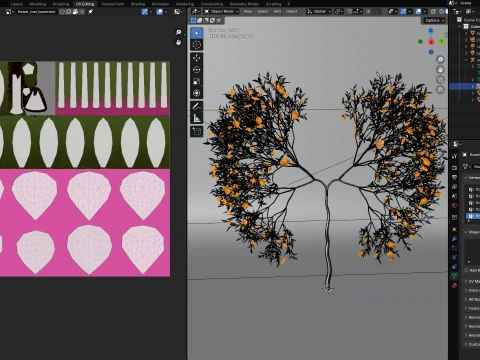Viewport: 480px width, 360px height.
Task: Open the Physics properties tab
Action: [454, 257]
